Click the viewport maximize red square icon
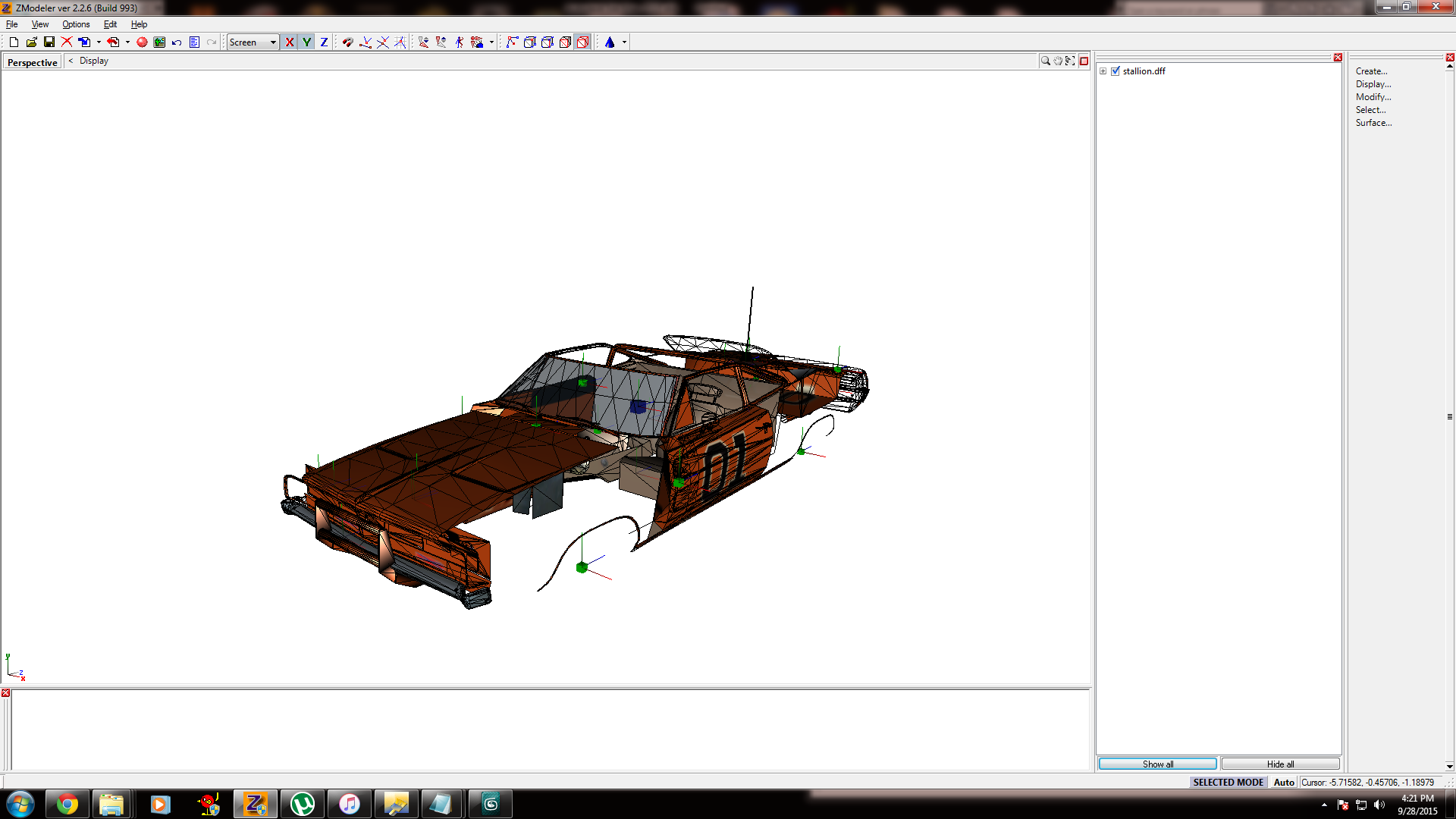The image size is (1456, 819). coord(1084,61)
